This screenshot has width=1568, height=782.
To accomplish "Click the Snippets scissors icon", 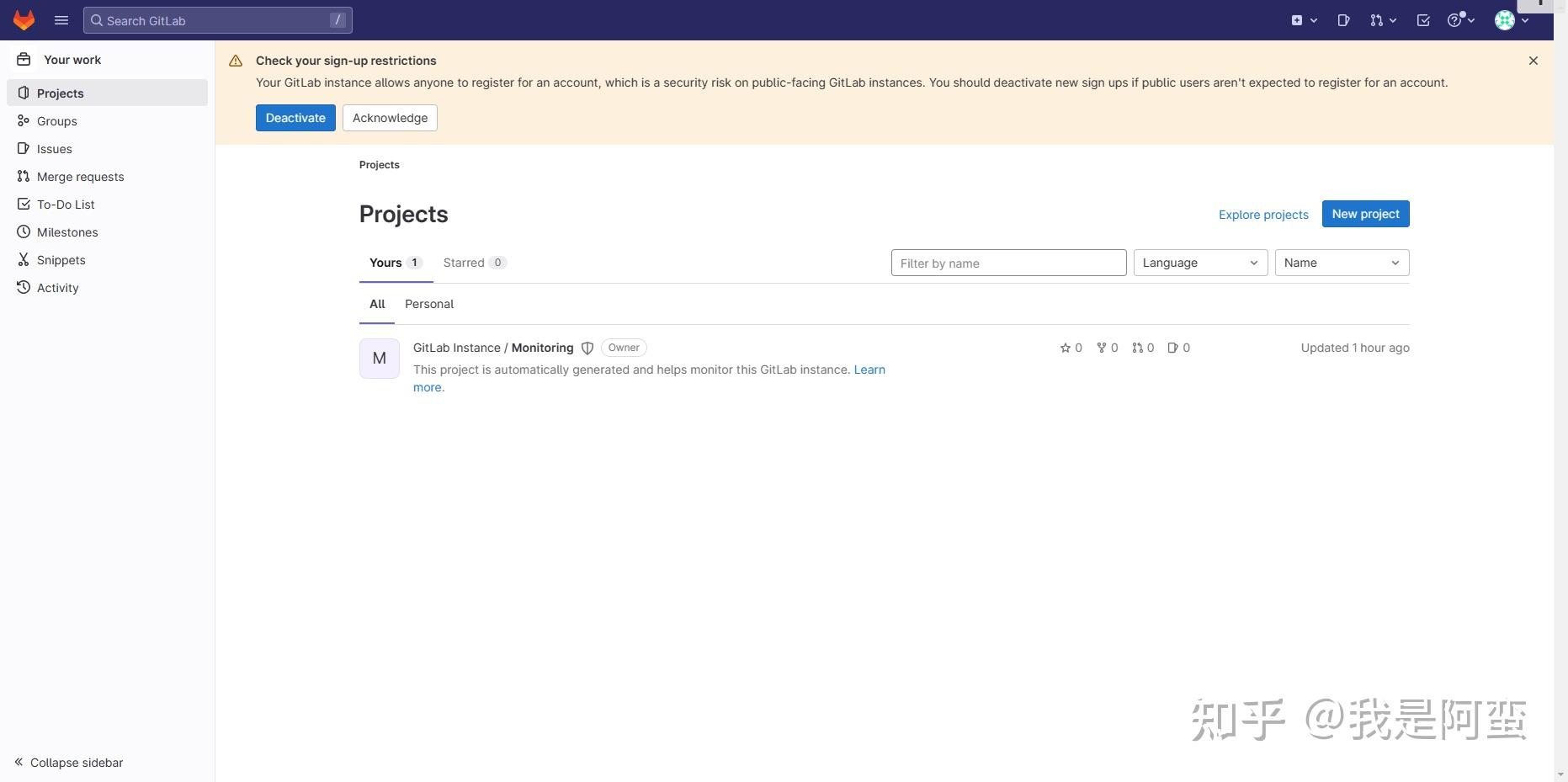I will (24, 259).
